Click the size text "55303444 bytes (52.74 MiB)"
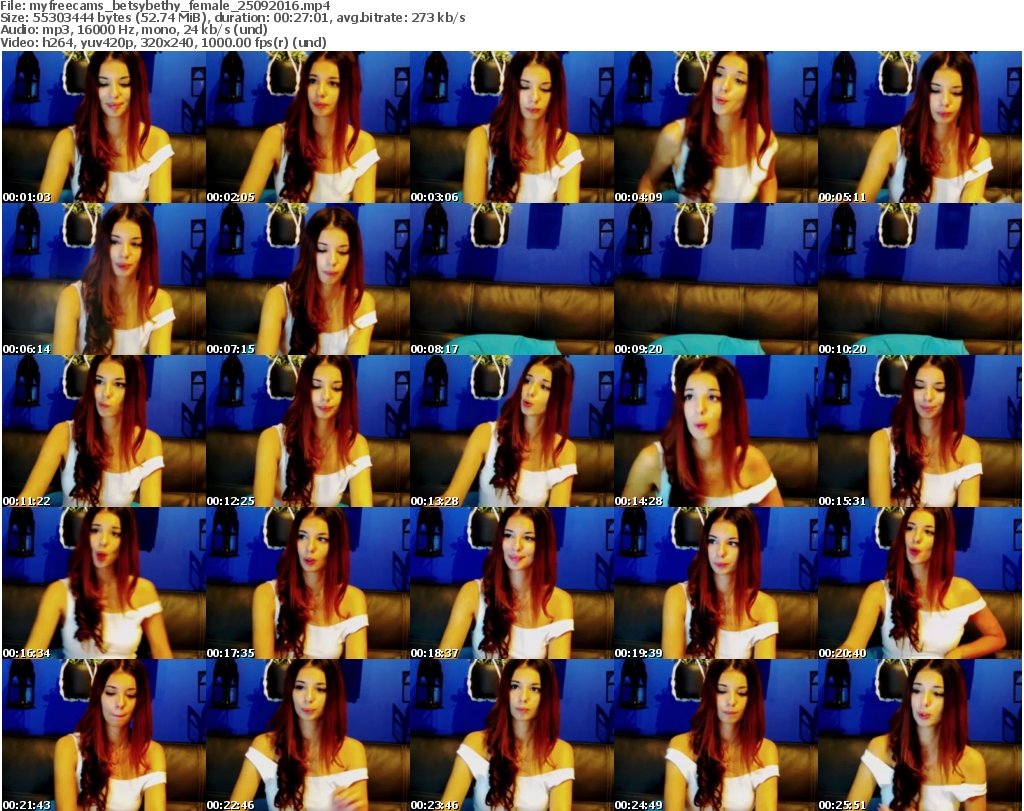 click(121, 18)
